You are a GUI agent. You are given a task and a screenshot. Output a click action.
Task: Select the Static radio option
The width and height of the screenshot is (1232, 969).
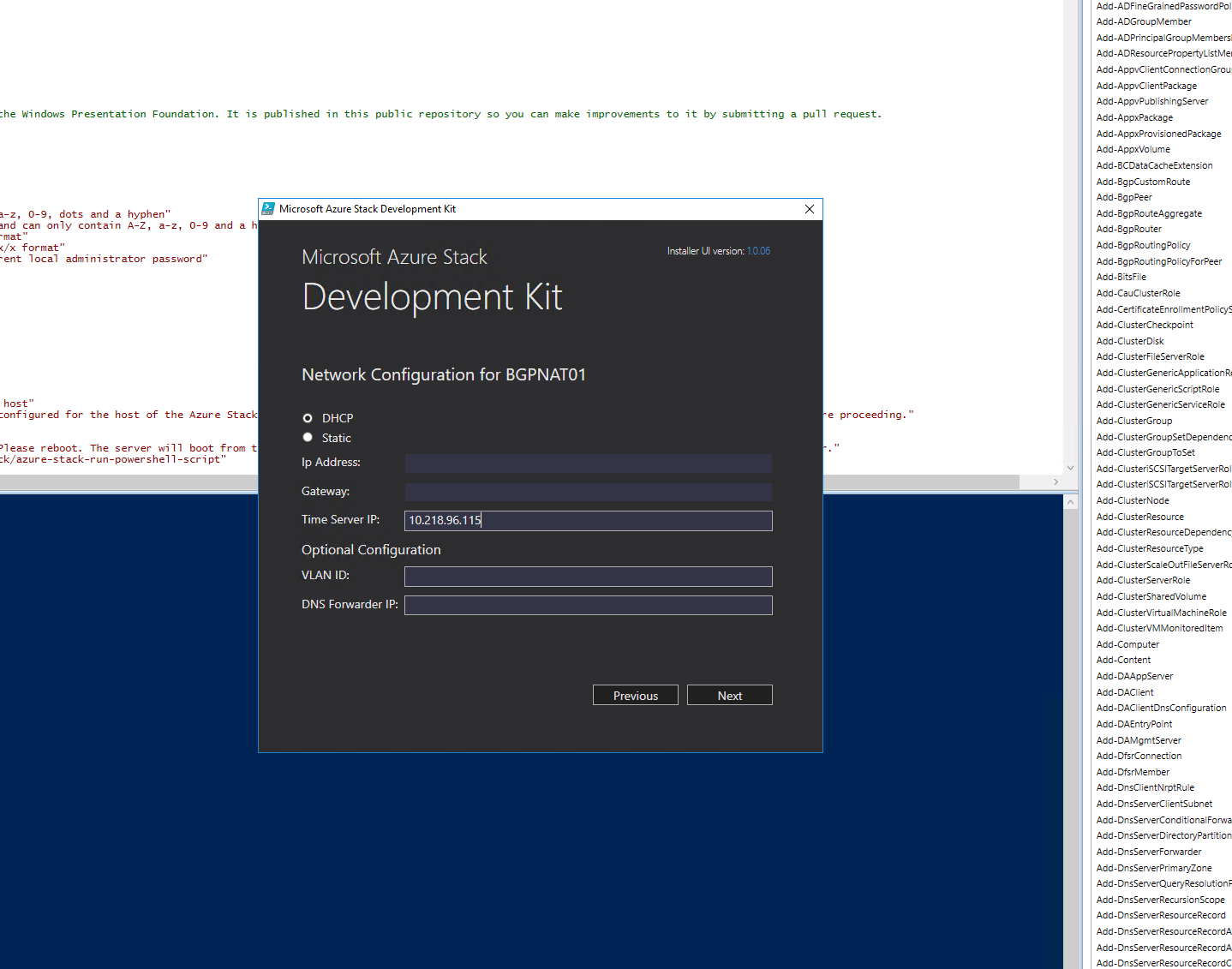pos(308,438)
